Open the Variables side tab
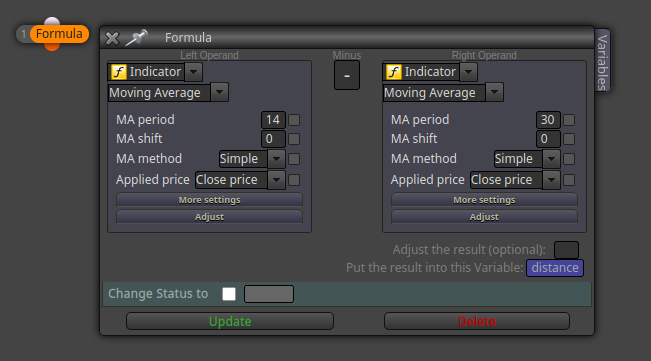The height and width of the screenshot is (361, 651). point(602,61)
